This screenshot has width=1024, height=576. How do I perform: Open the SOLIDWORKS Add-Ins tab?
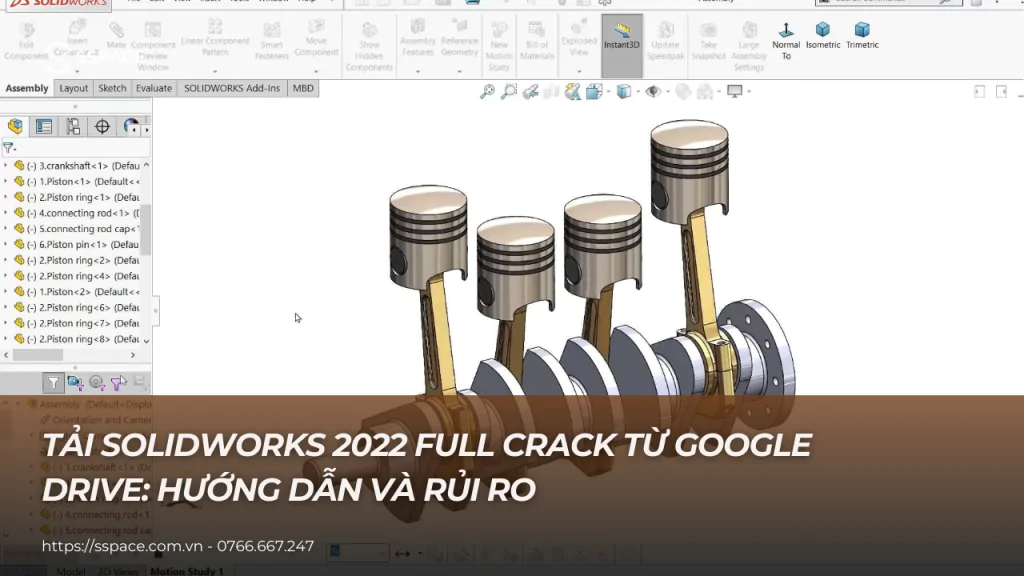[232, 88]
